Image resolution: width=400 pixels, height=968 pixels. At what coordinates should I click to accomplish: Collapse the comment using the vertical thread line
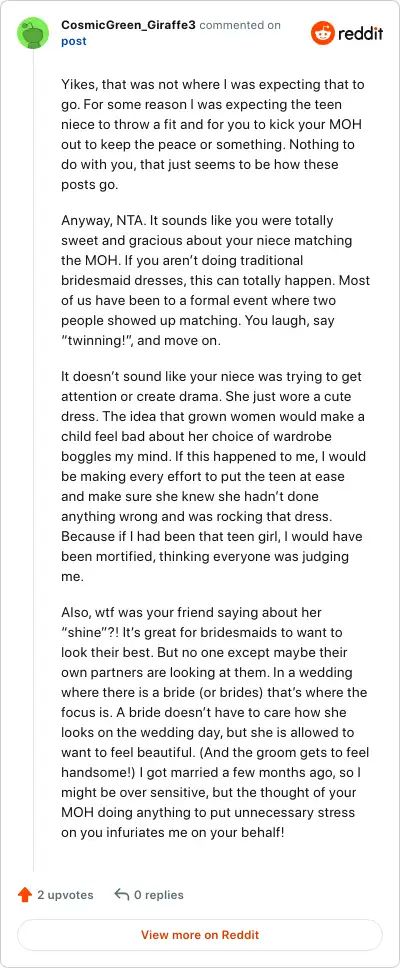(x=33, y=460)
